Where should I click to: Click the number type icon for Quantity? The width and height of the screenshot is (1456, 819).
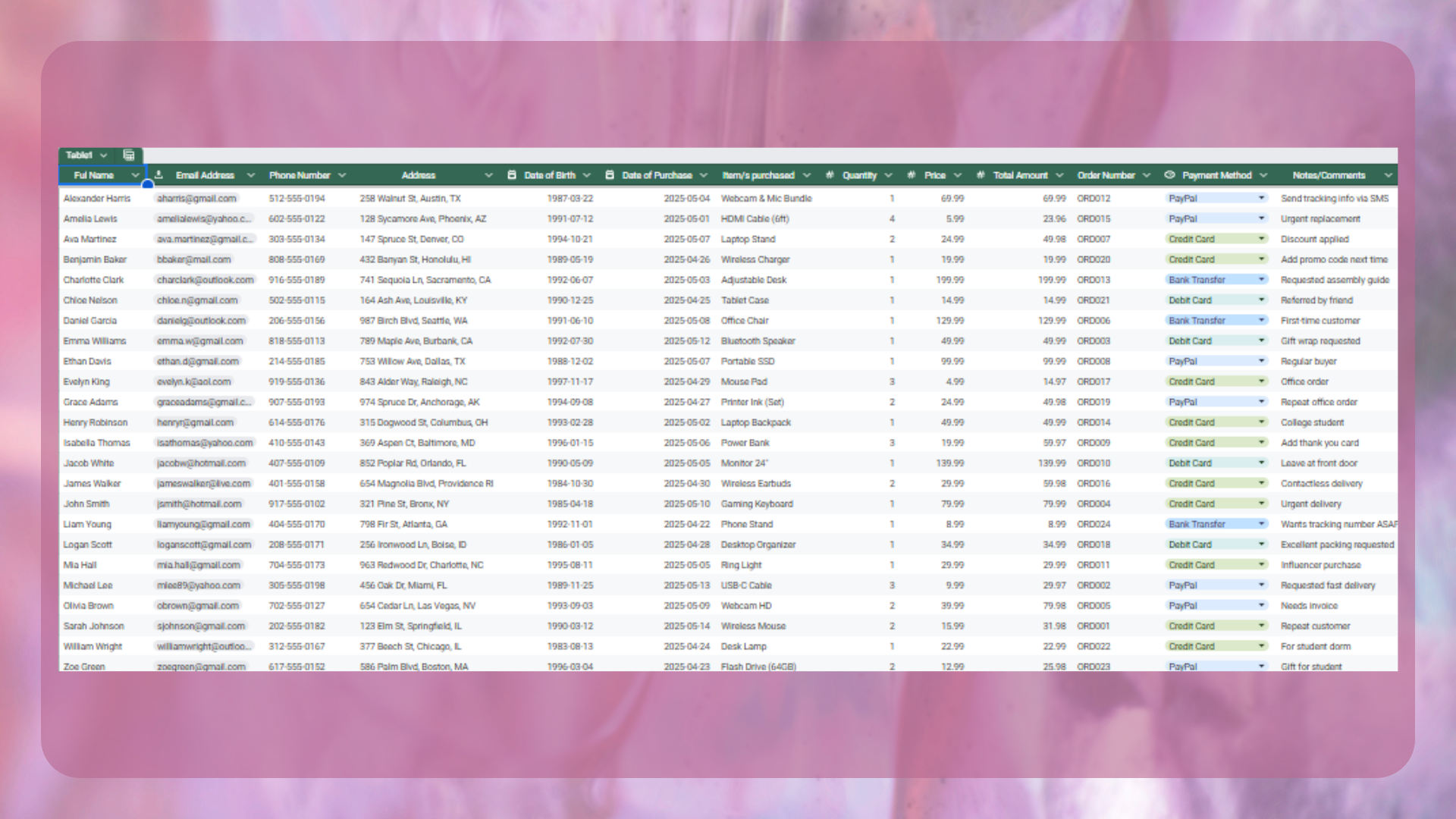point(830,175)
